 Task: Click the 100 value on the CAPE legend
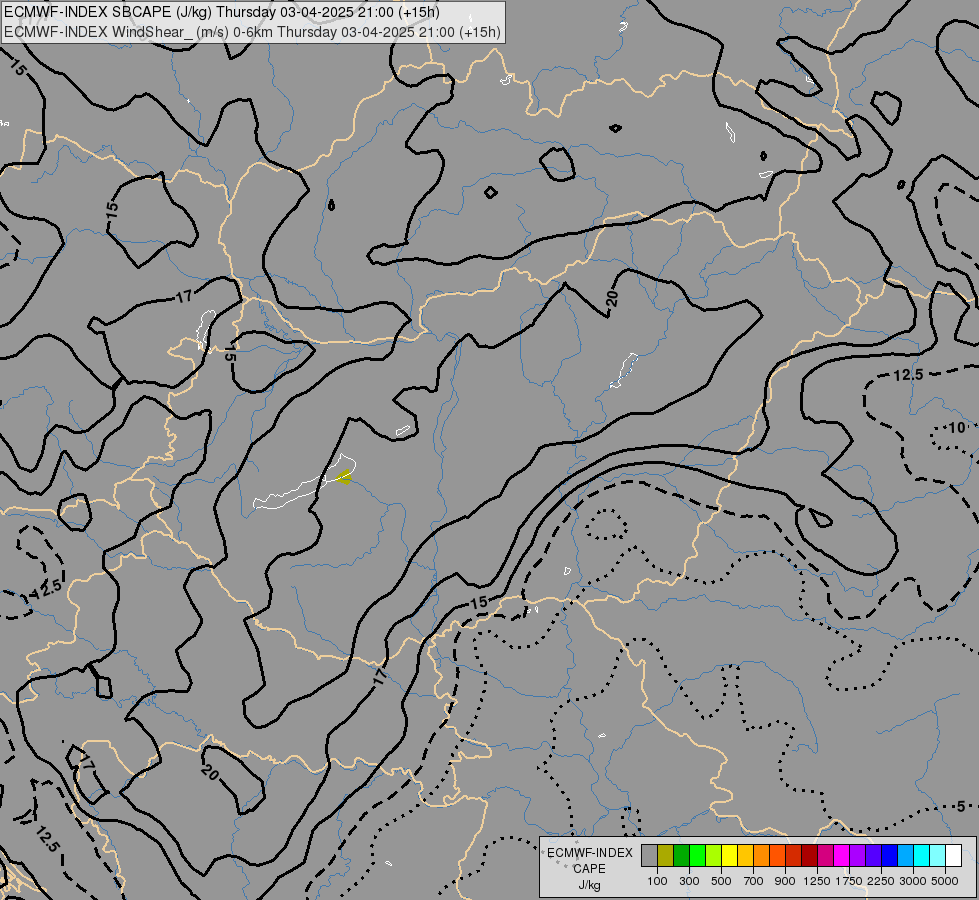coord(657,881)
